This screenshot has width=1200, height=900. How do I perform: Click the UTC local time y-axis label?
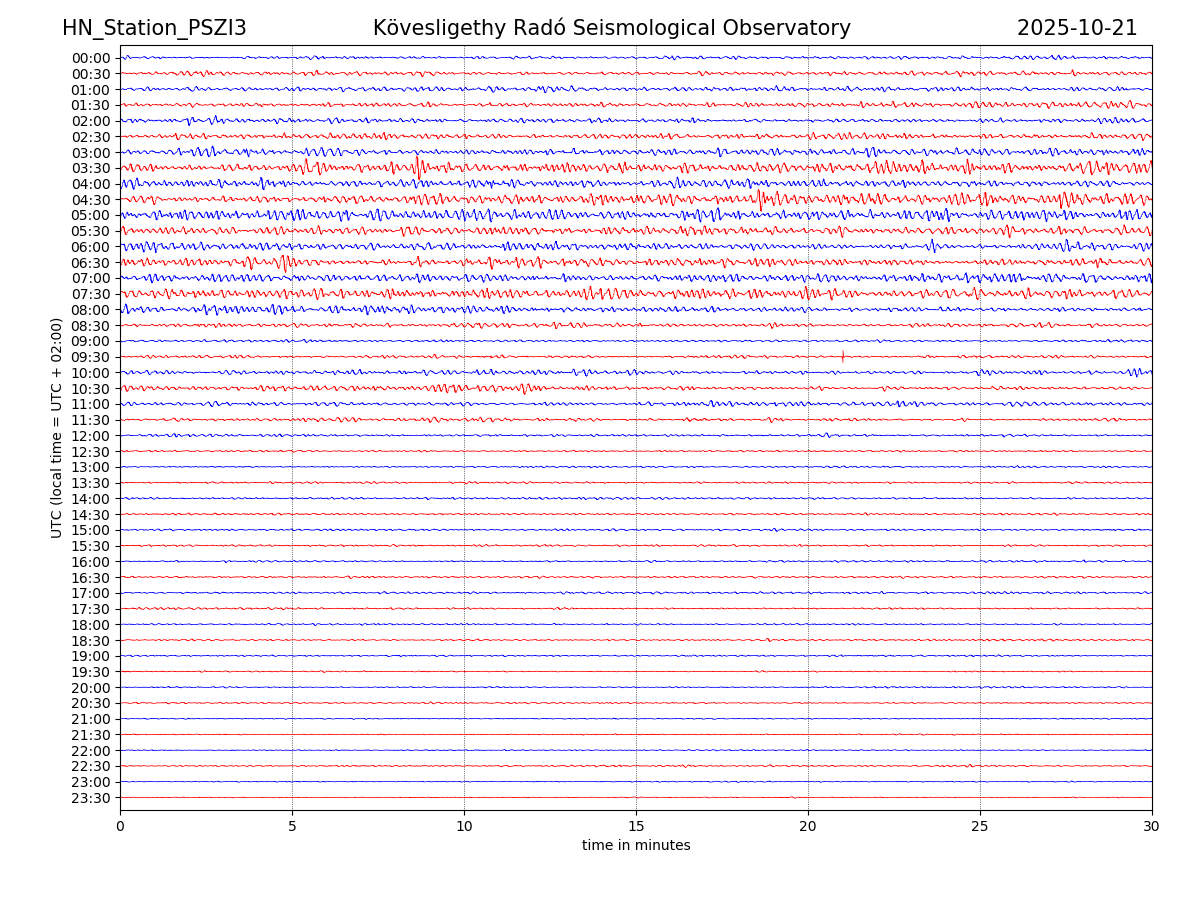click(57, 427)
